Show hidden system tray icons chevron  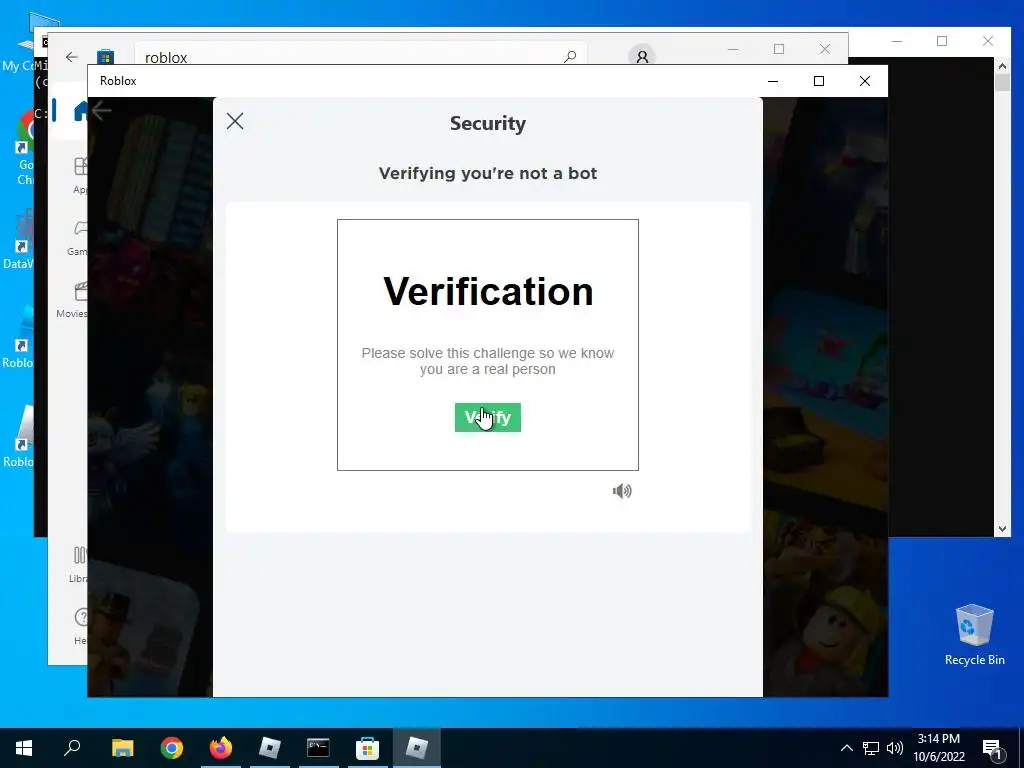(846, 748)
